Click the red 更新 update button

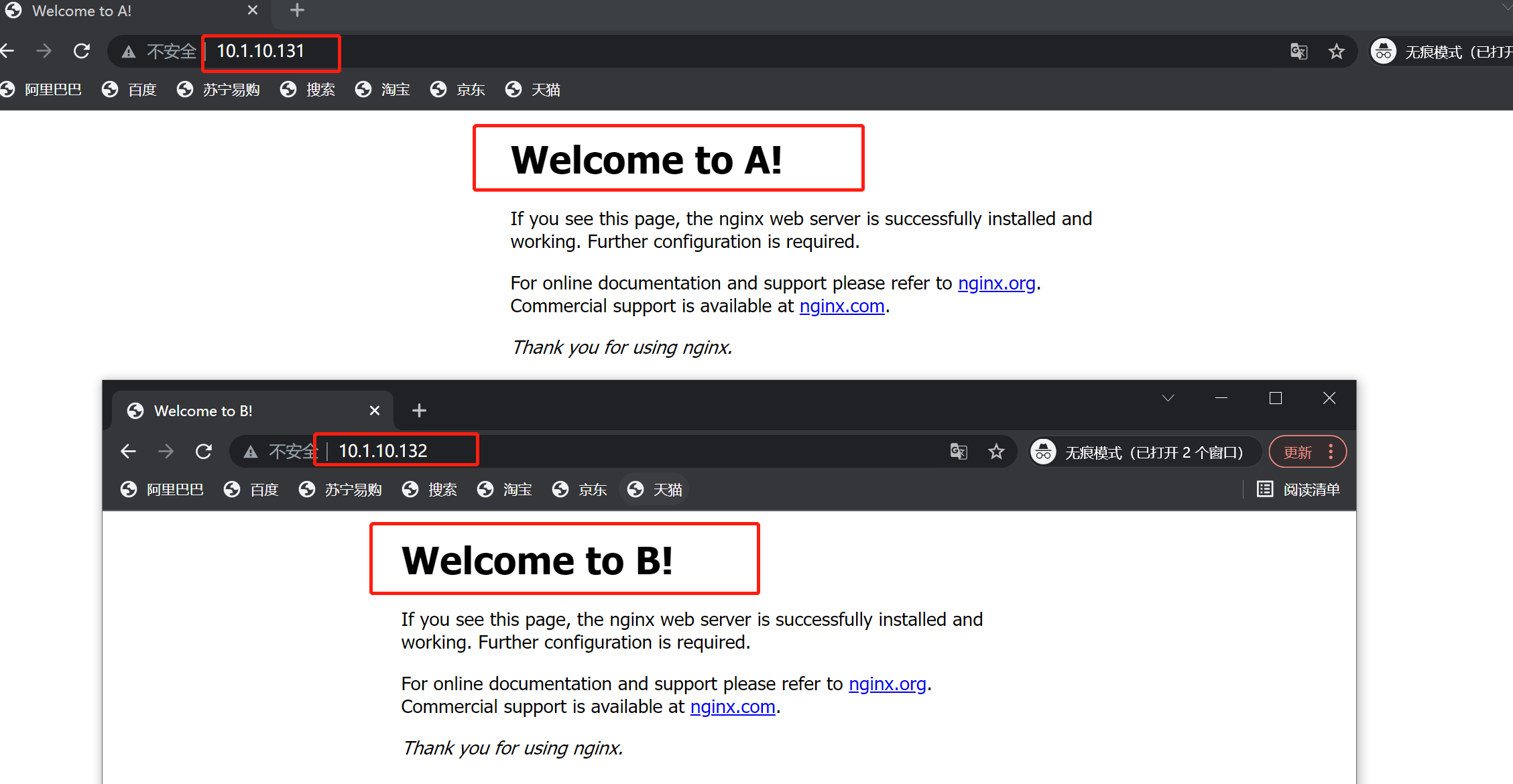pos(1297,452)
